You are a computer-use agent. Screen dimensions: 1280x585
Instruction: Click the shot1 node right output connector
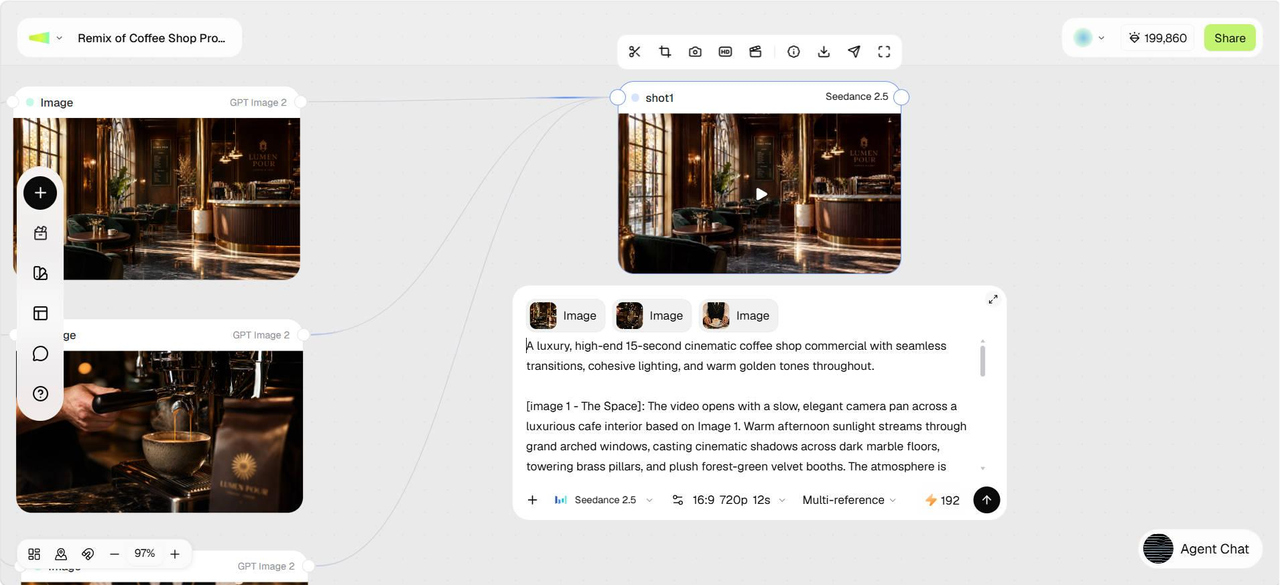901,97
